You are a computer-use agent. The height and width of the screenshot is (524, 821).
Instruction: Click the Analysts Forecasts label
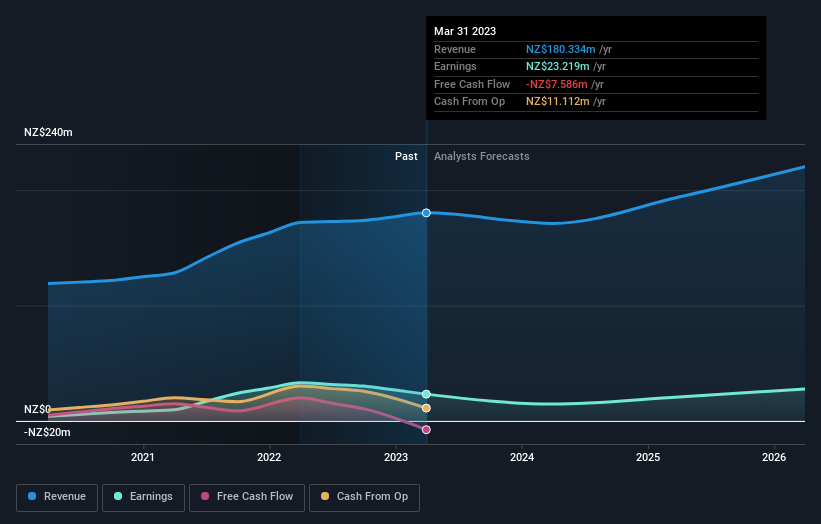(482, 157)
